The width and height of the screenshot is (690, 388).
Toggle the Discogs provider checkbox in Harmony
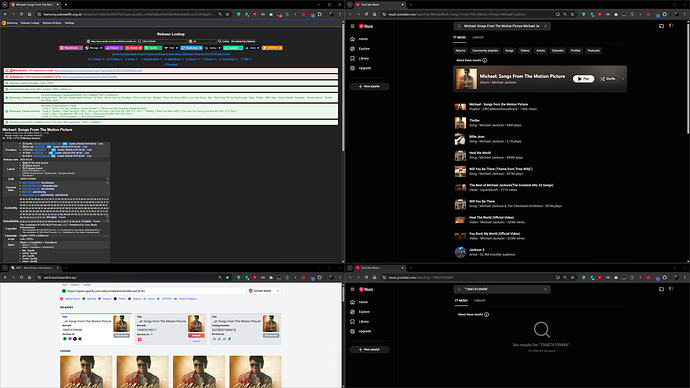(101, 48)
